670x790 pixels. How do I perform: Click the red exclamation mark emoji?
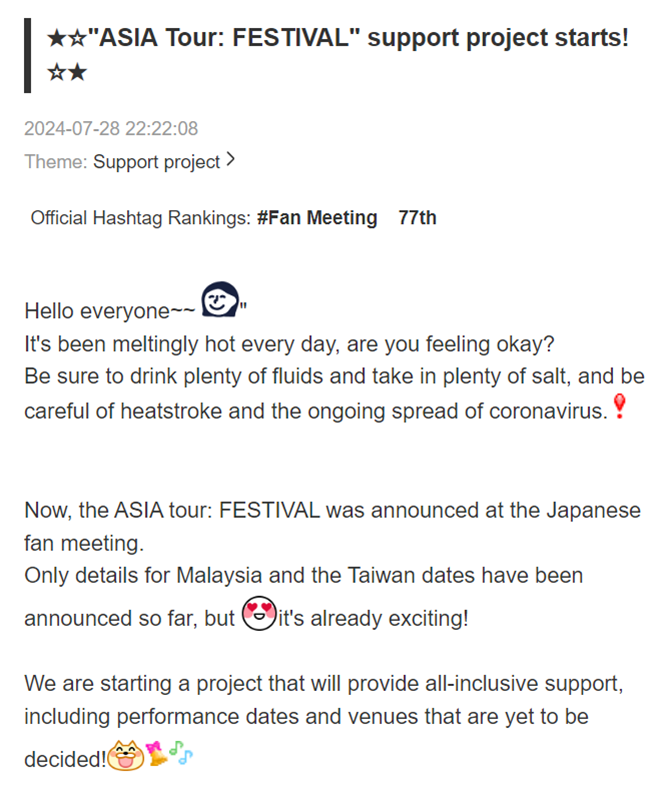click(619, 406)
